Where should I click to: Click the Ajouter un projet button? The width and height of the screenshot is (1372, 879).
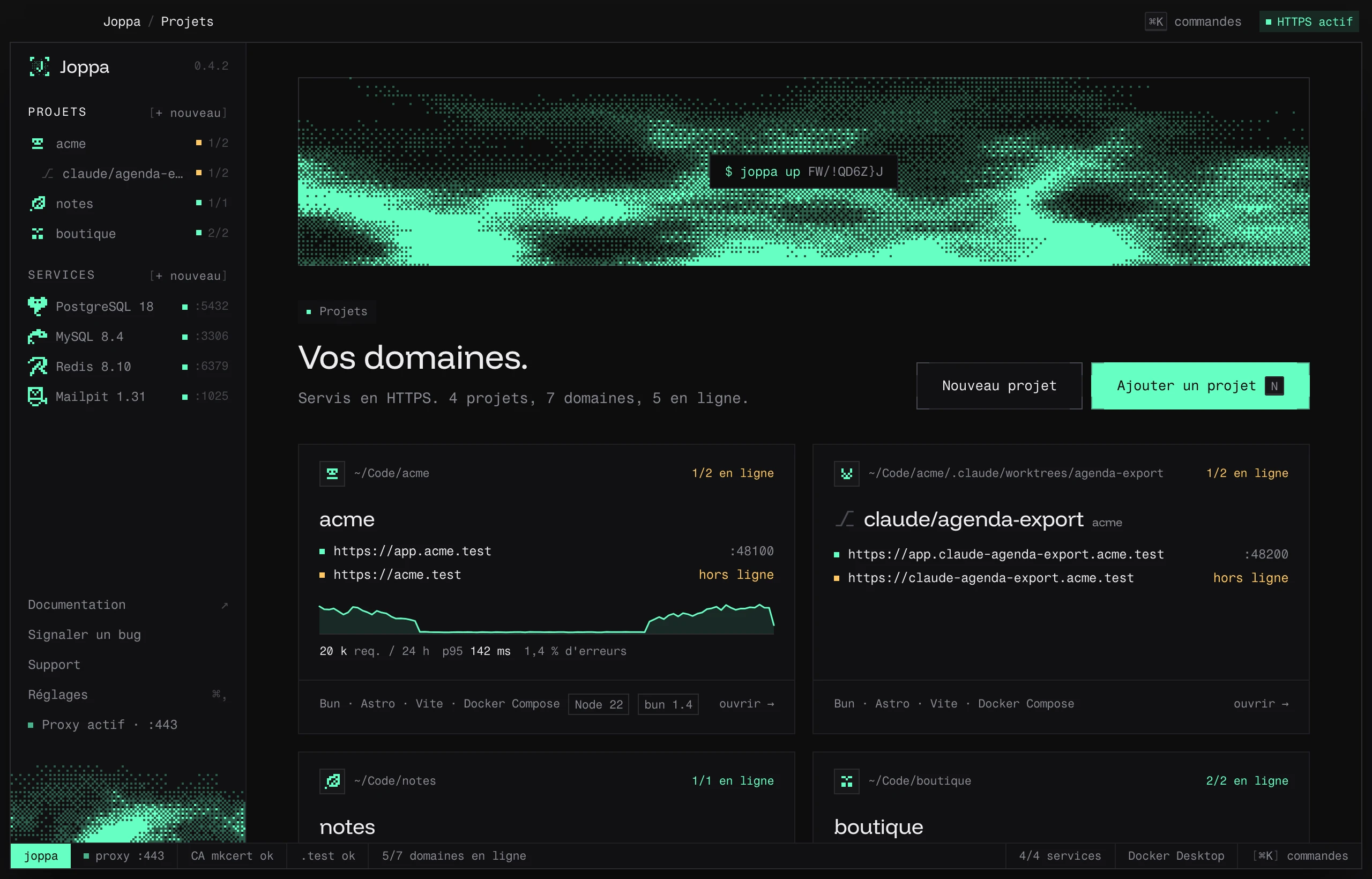click(x=1200, y=386)
